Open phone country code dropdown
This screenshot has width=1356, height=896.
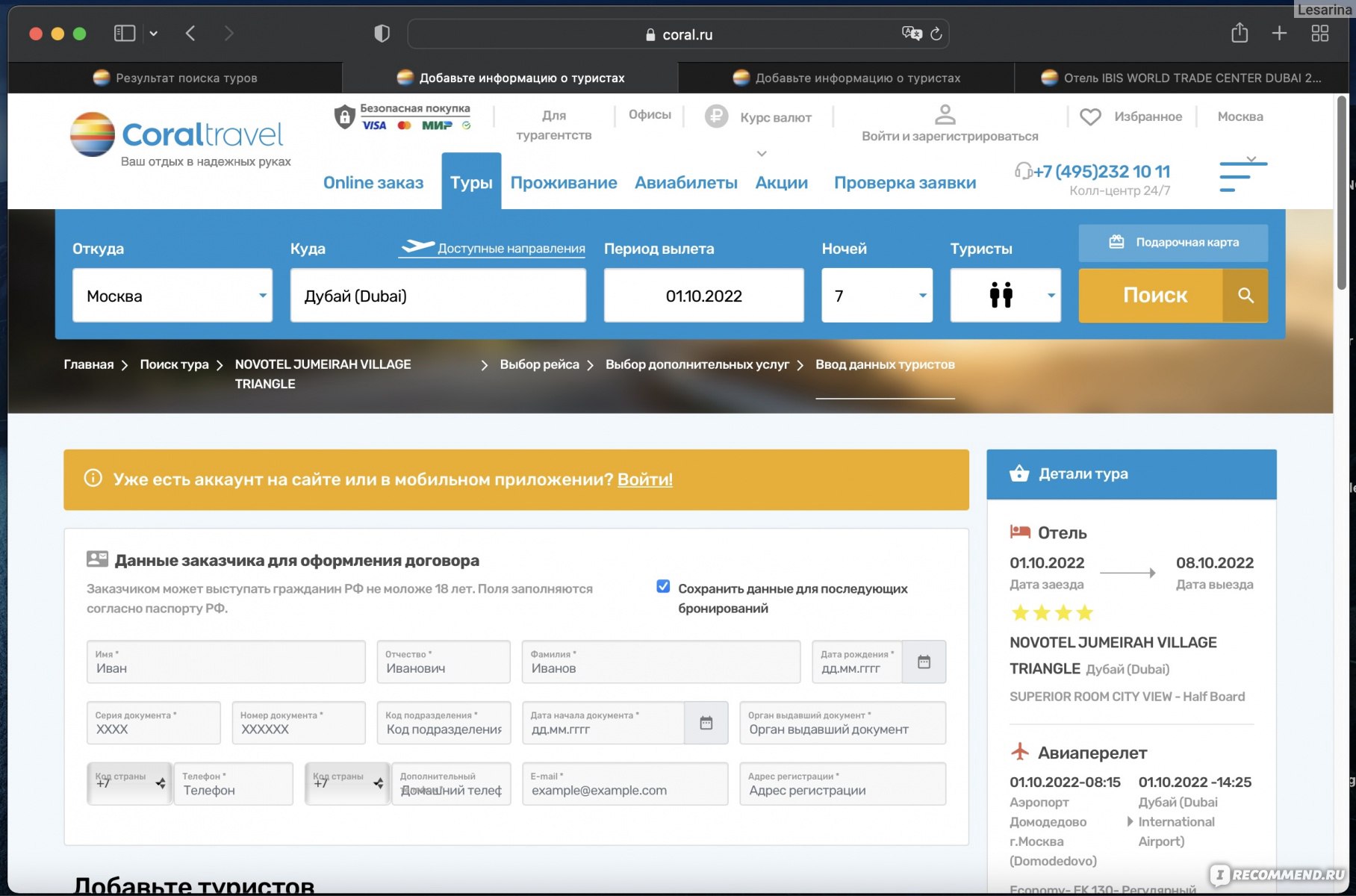130,783
